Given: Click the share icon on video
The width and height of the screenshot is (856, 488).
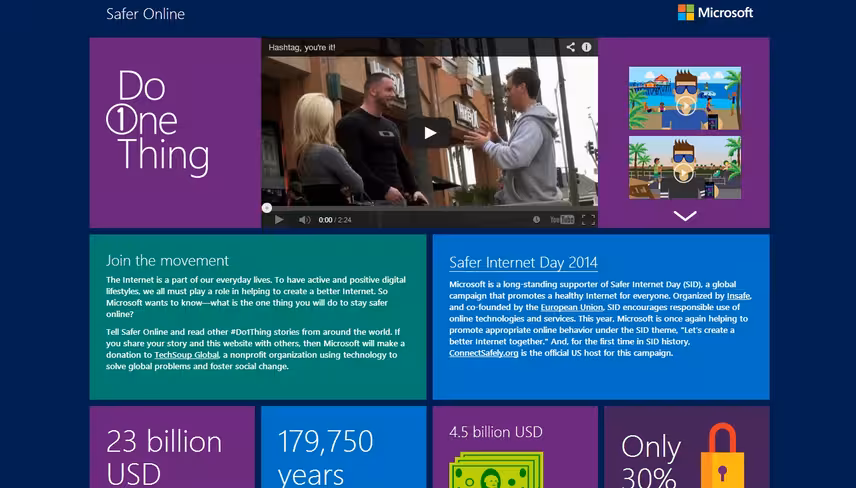Looking at the screenshot, I should tap(570, 47).
